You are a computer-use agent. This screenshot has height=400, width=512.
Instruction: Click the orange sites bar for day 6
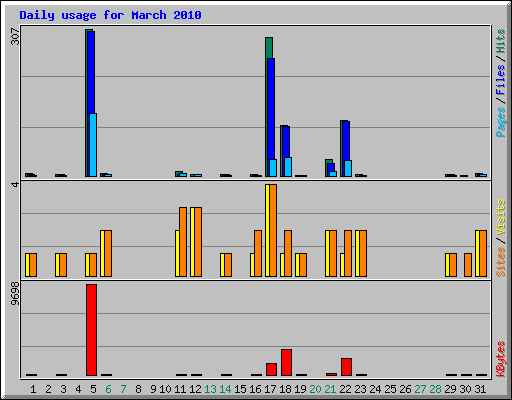[x=108, y=253]
